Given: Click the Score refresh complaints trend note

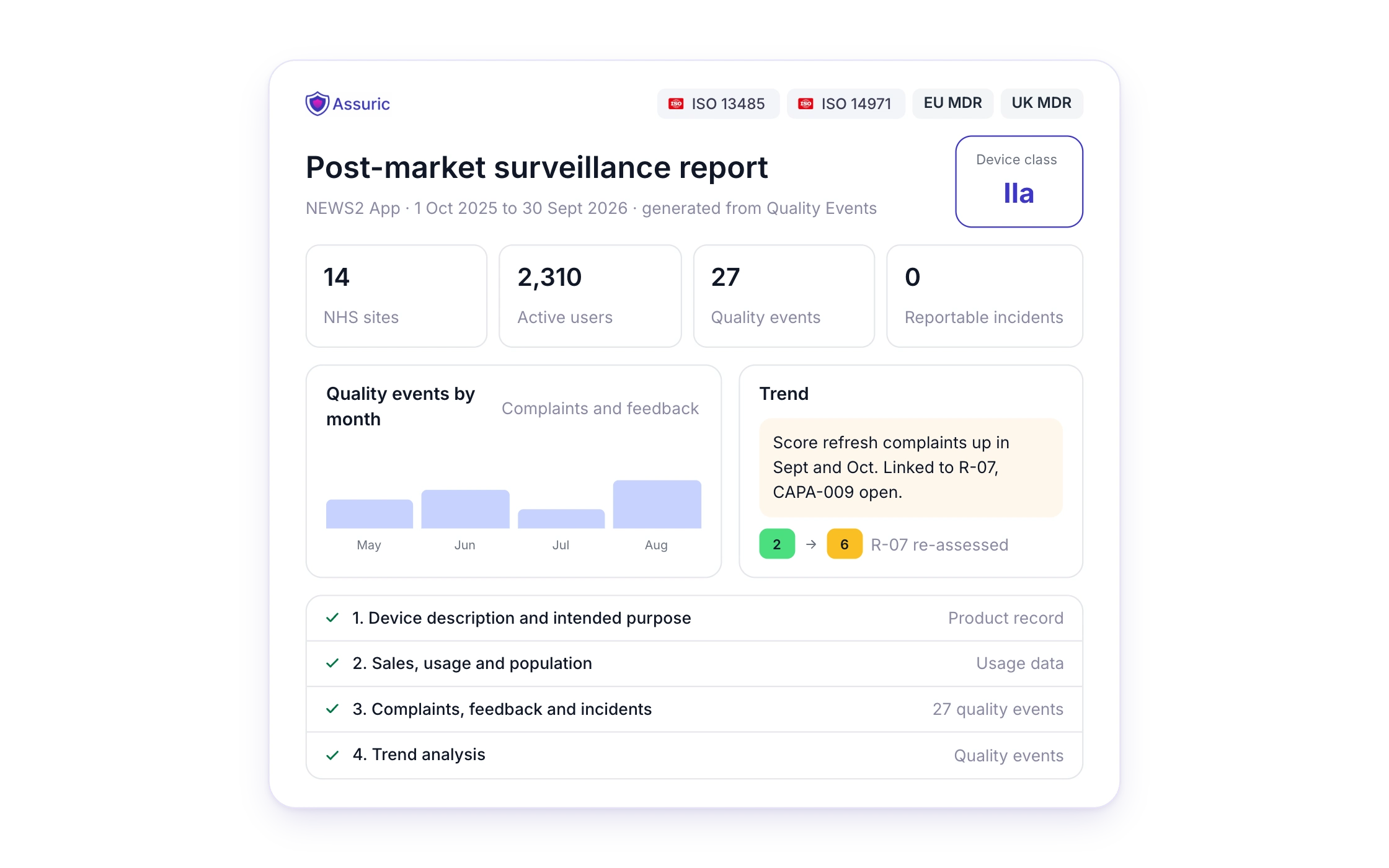Looking at the screenshot, I should (911, 467).
